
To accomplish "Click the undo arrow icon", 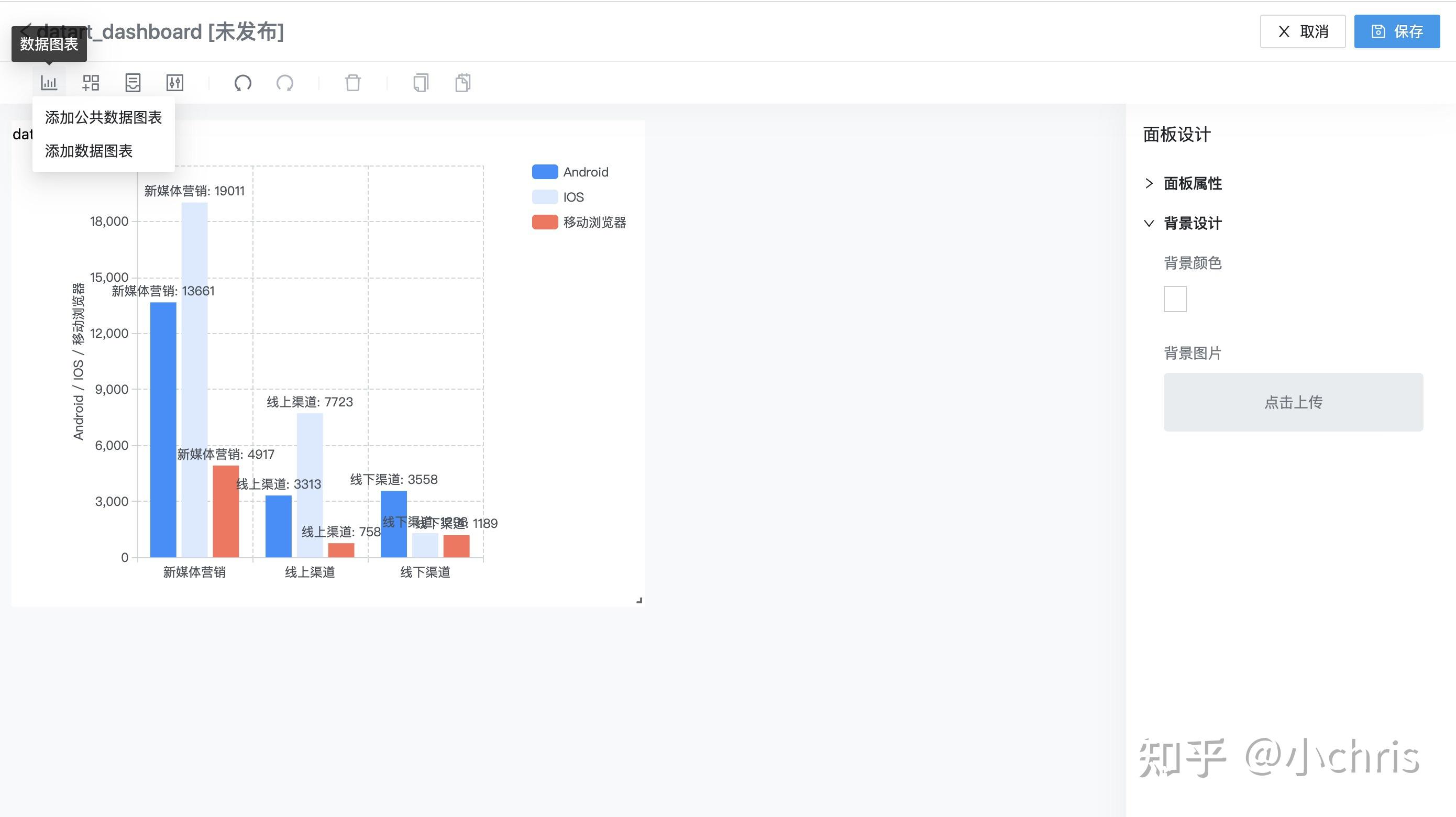I will 243,83.
